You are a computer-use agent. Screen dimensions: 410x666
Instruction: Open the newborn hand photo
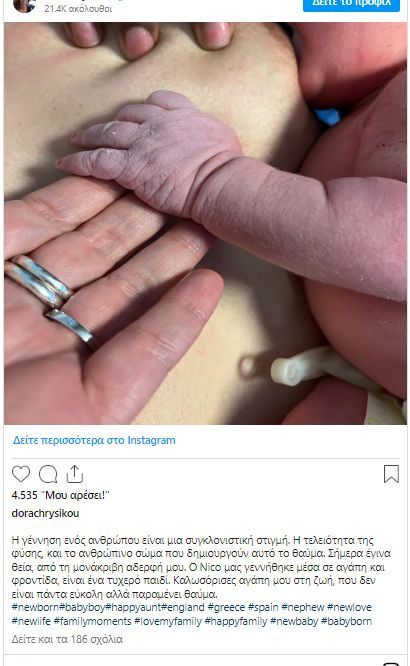(205, 223)
